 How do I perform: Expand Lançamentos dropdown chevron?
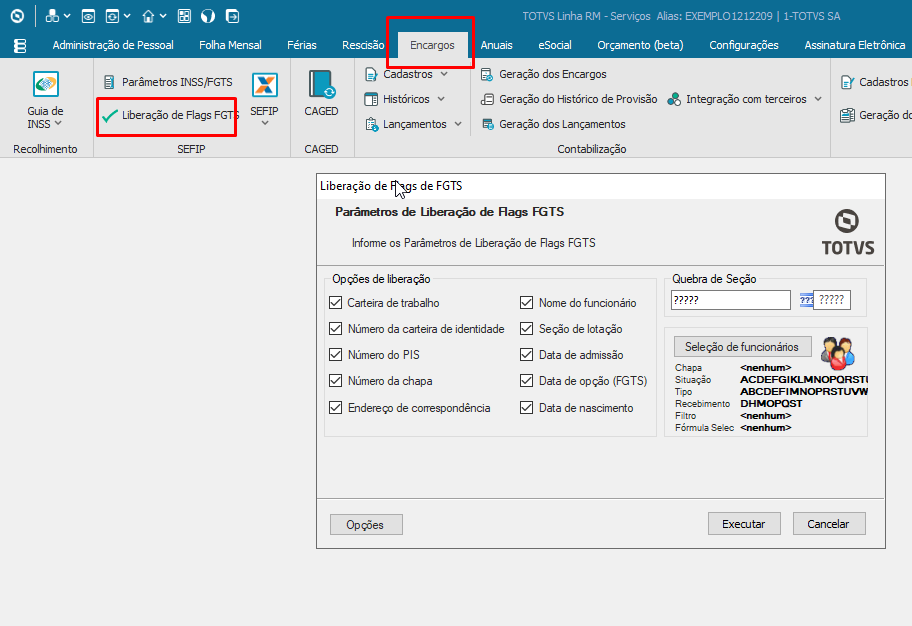pos(458,125)
